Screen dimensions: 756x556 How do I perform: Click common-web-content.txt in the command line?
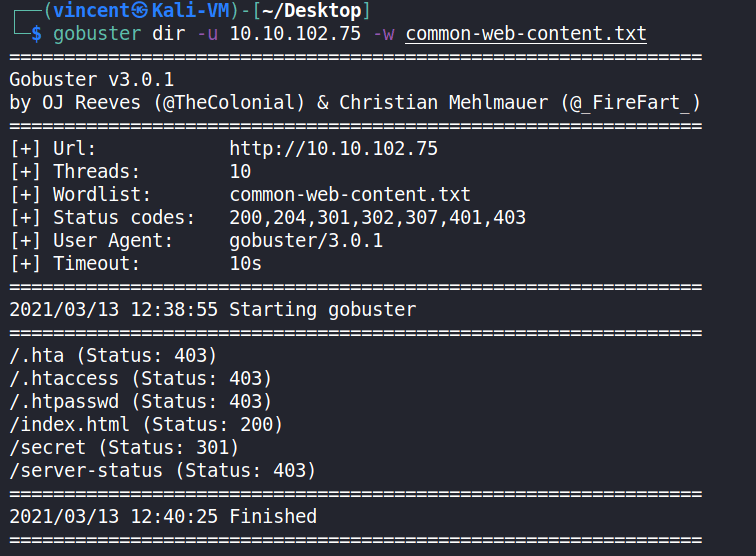tap(526, 34)
